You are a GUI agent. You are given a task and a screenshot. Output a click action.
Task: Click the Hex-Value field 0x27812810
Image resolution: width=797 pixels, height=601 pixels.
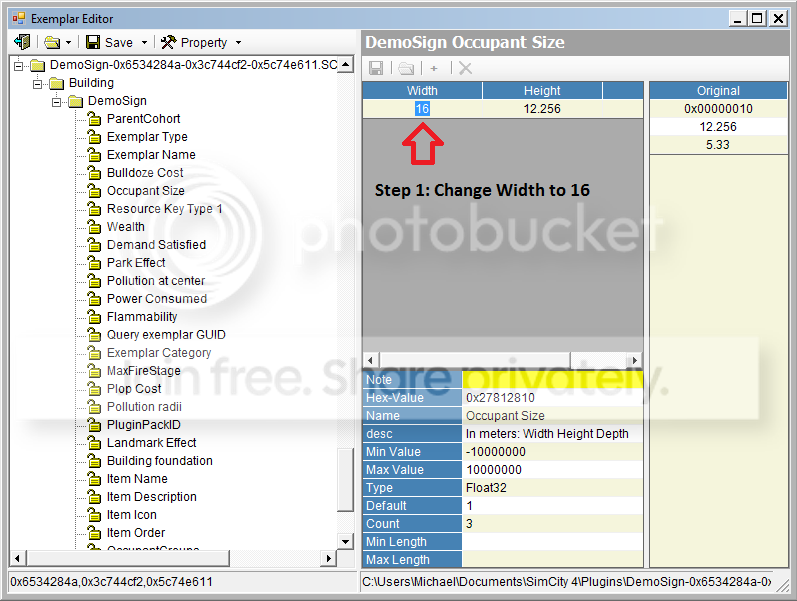click(553, 398)
